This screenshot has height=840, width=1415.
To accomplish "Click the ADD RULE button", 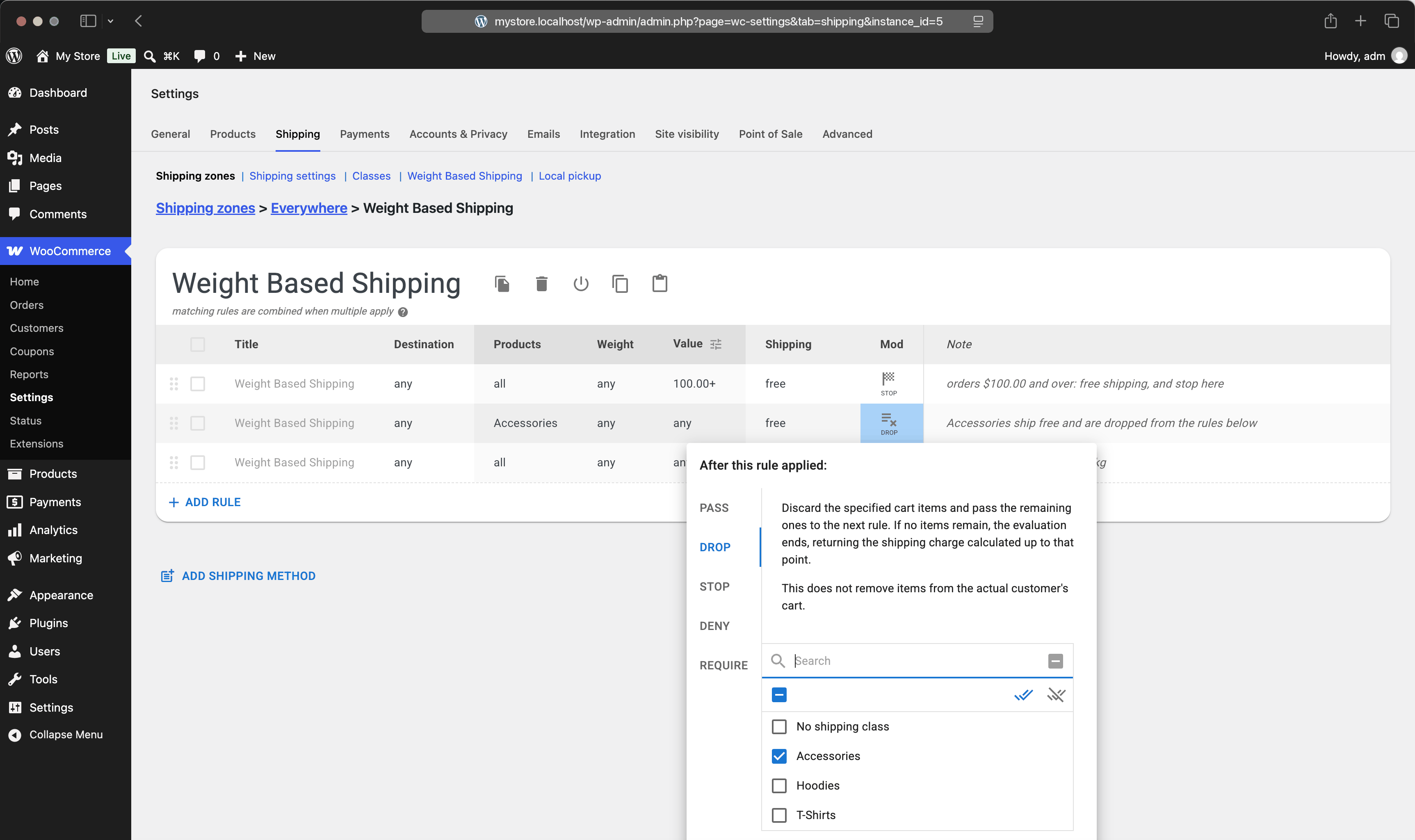I will [205, 502].
